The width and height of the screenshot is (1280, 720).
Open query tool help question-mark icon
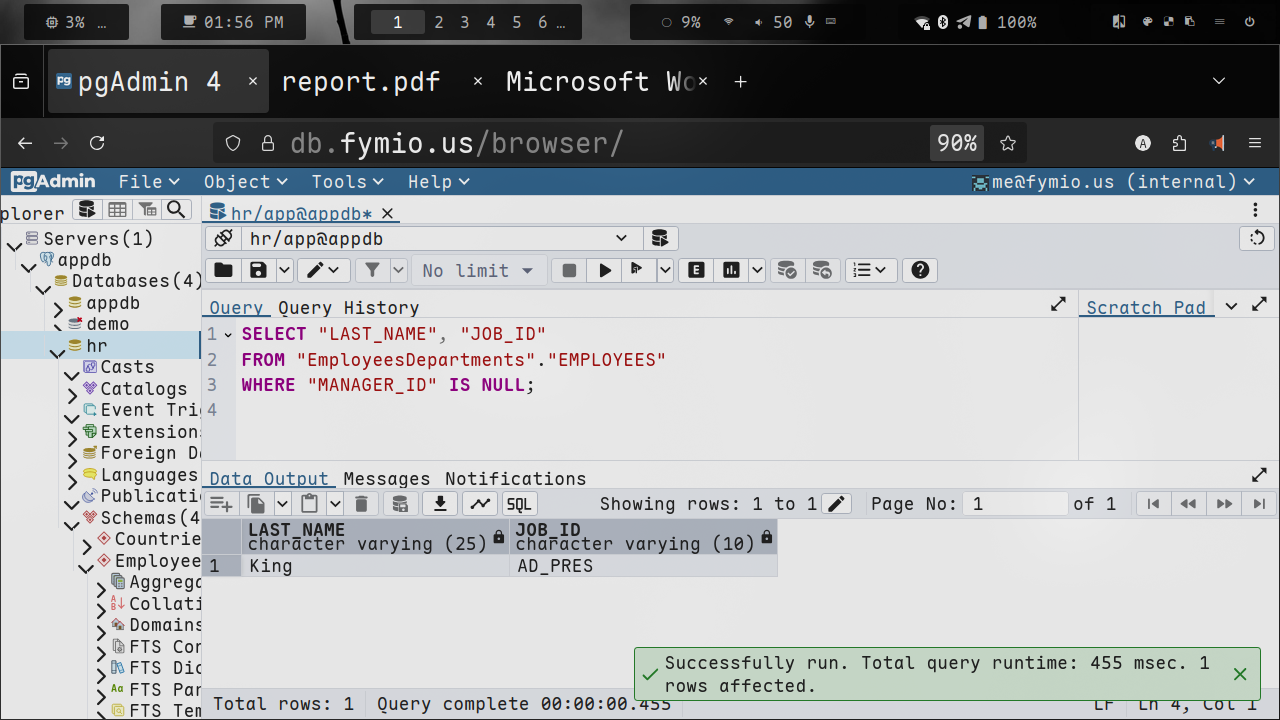point(920,270)
